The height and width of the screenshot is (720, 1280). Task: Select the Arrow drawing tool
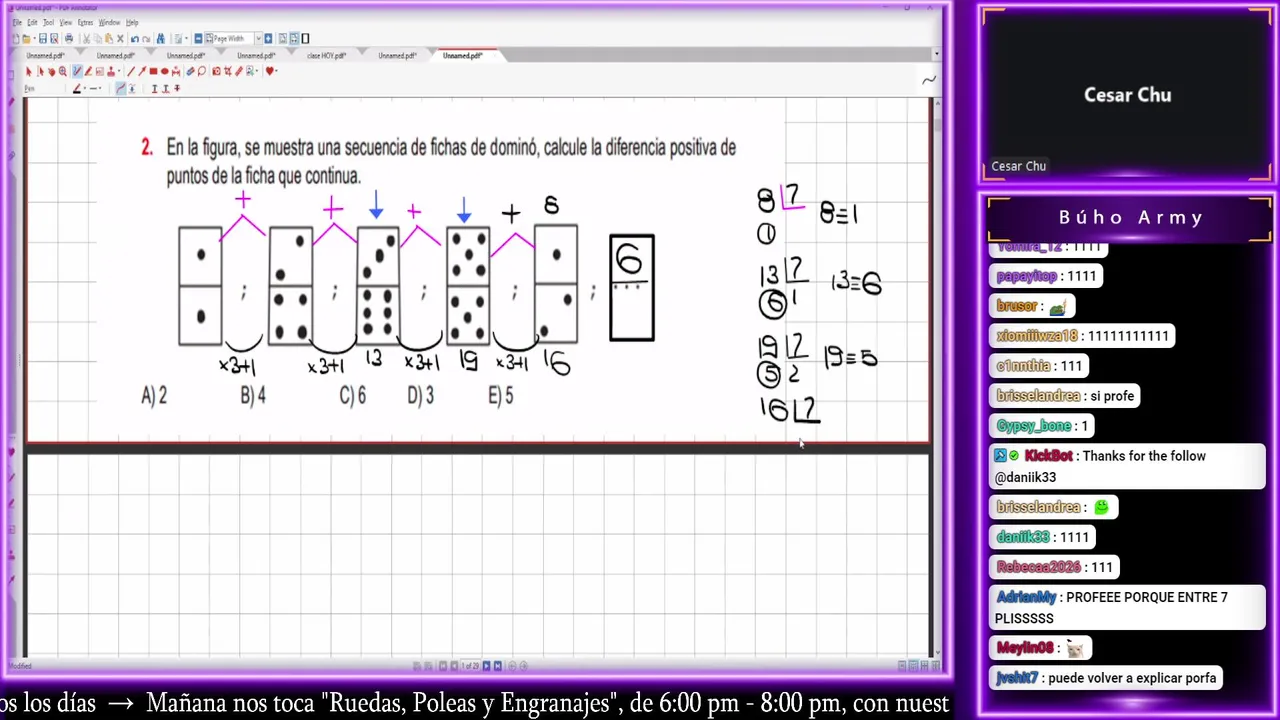click(x=142, y=72)
